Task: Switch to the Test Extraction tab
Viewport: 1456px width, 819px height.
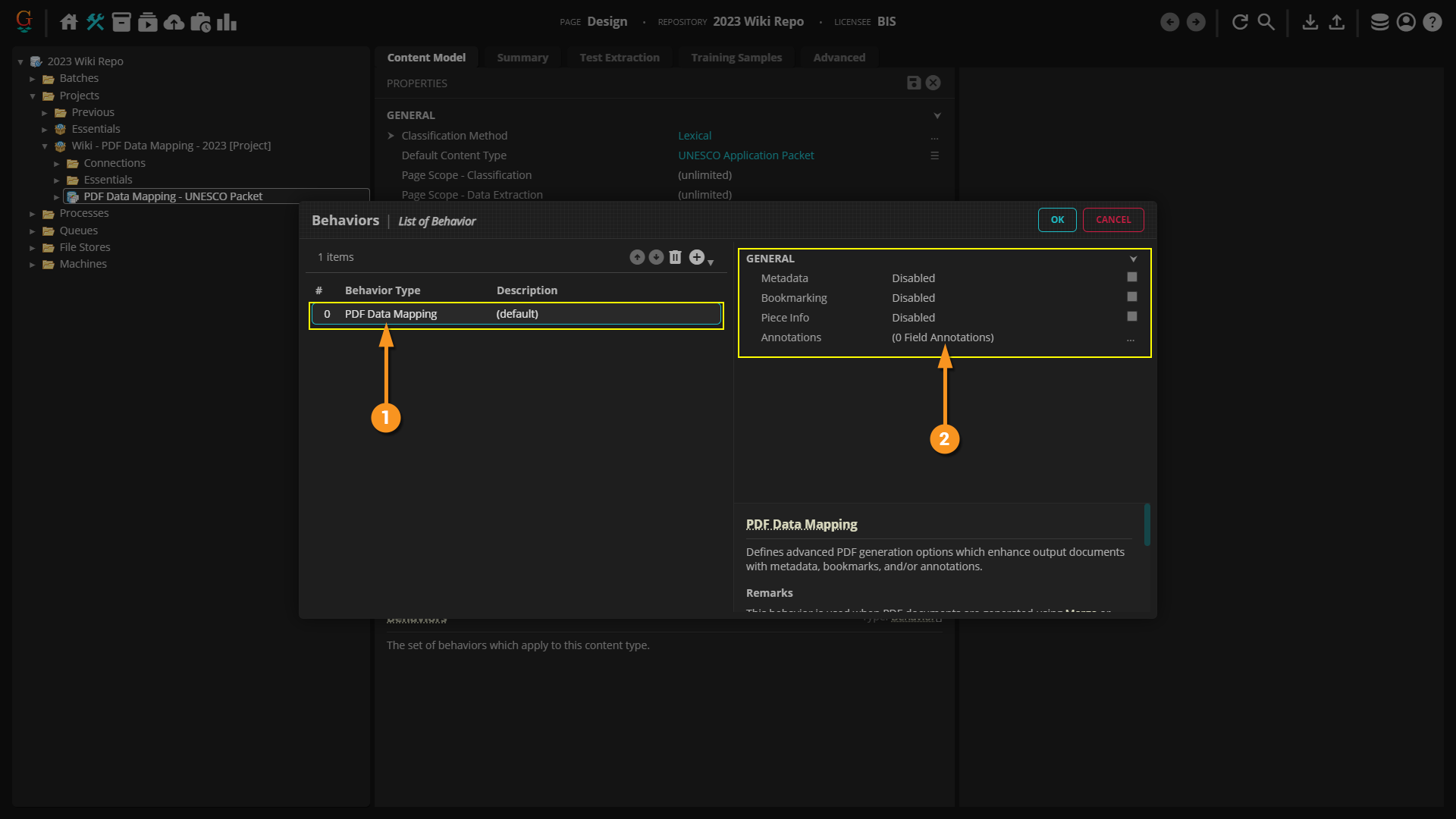Action: (x=619, y=58)
